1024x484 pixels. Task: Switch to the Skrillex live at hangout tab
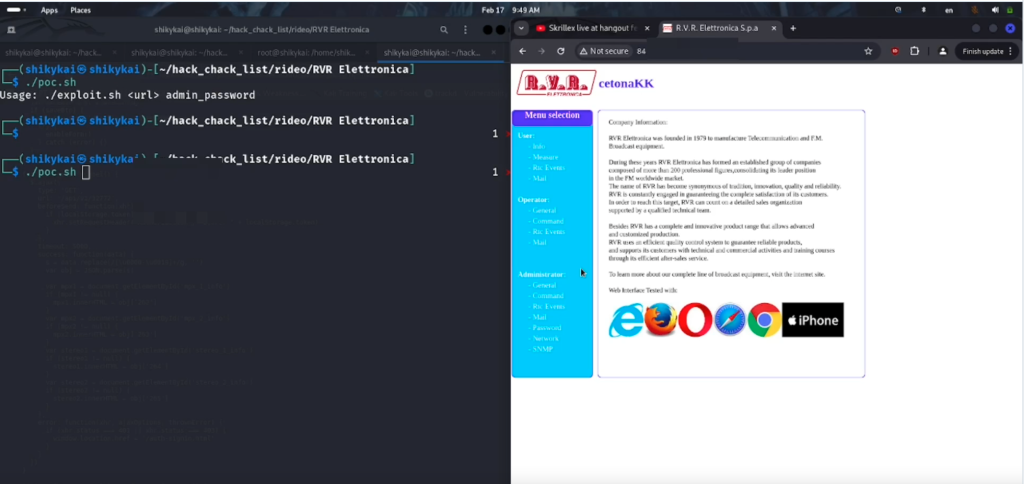(x=591, y=29)
